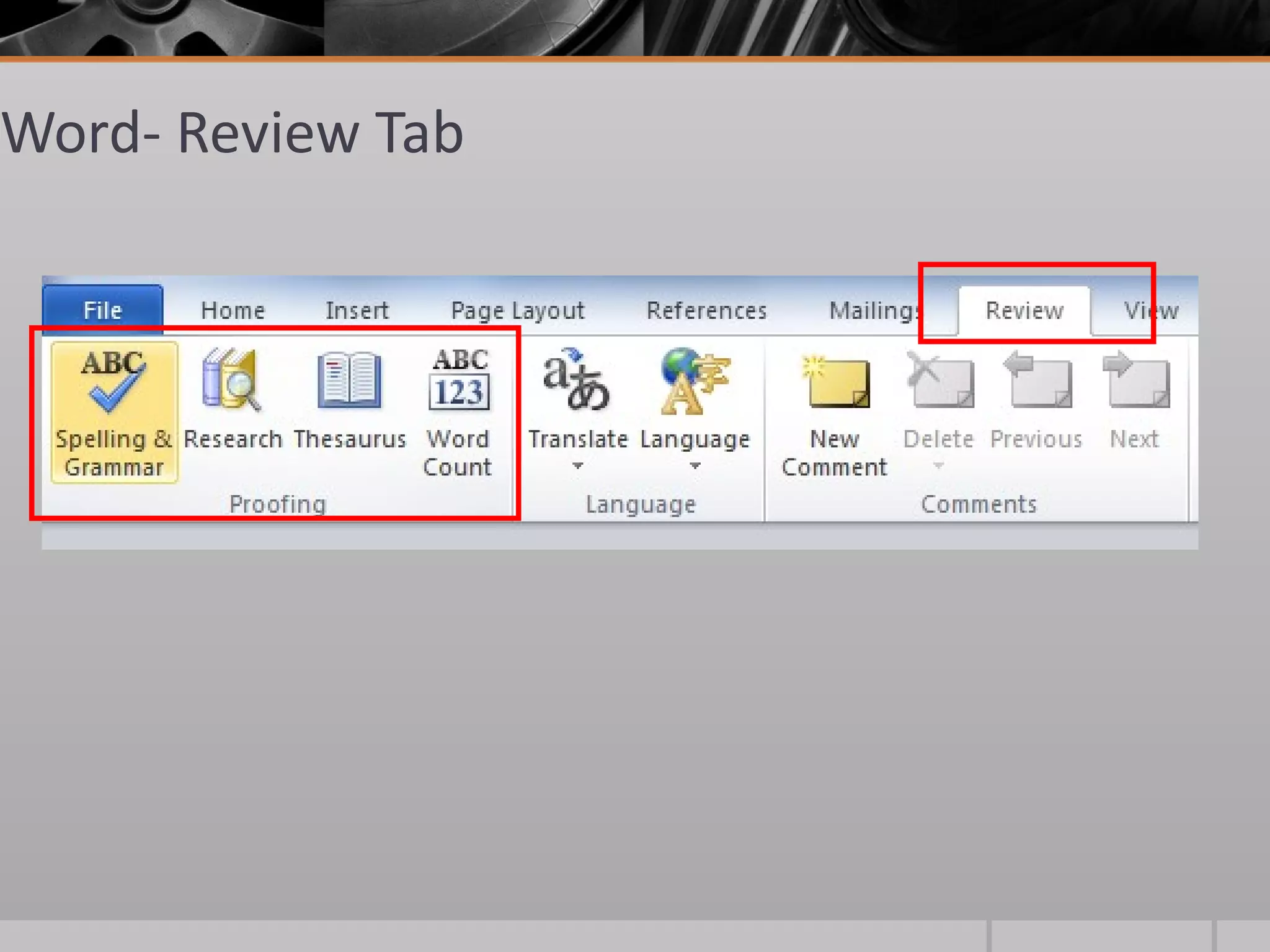The image size is (1270, 952).
Task: Open the Page Layout tab
Action: (518, 310)
